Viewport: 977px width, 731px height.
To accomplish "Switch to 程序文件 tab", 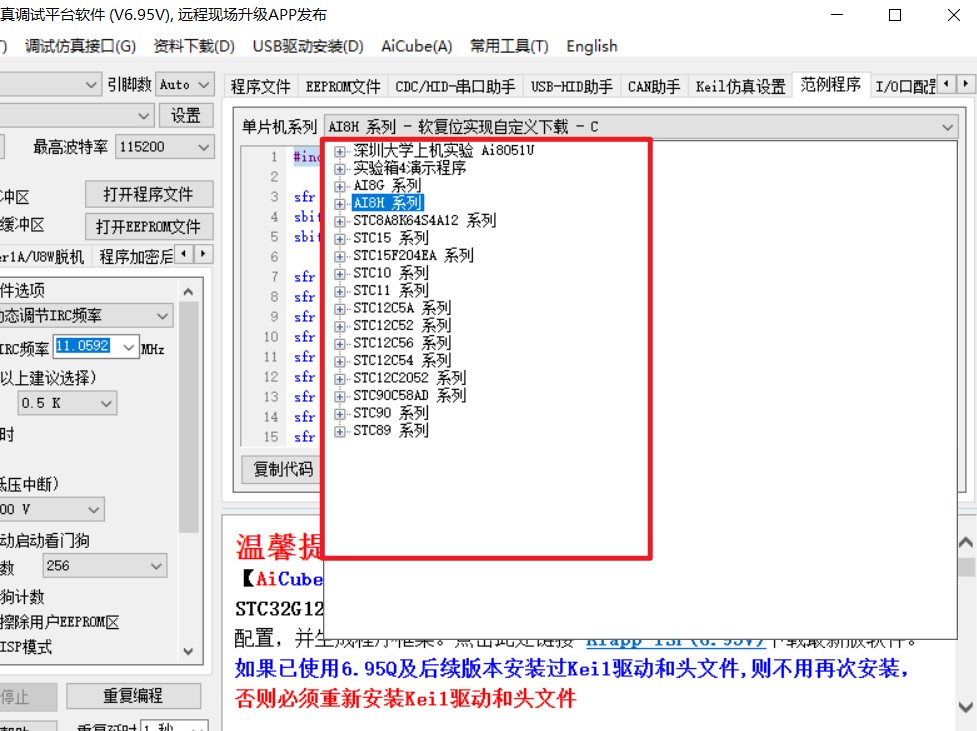I will 260,87.
